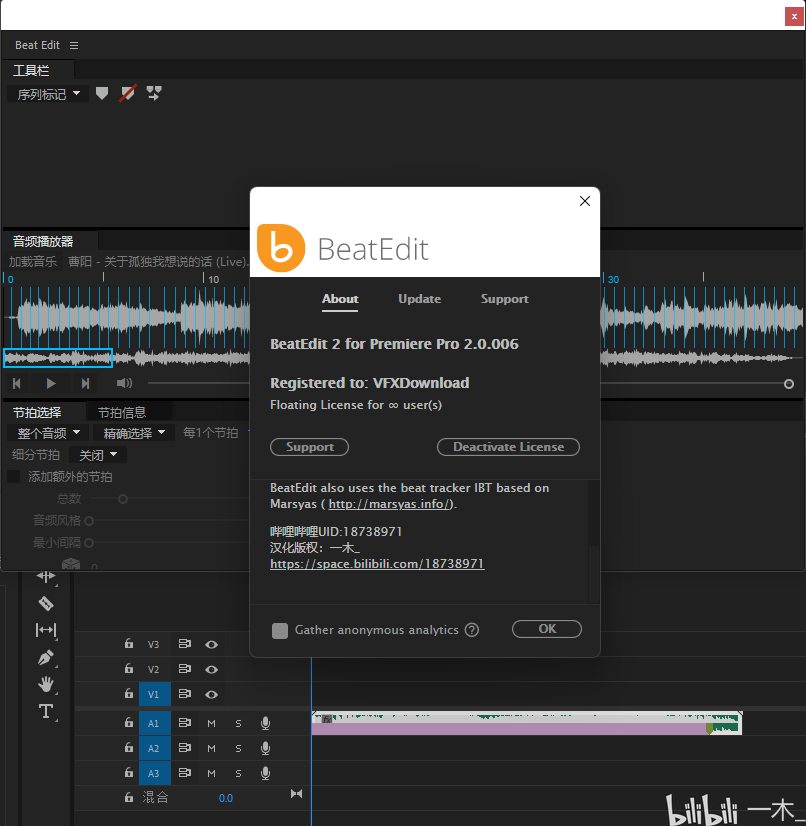Toggle sync lock for track V2
The image size is (806, 826).
[x=185, y=668]
